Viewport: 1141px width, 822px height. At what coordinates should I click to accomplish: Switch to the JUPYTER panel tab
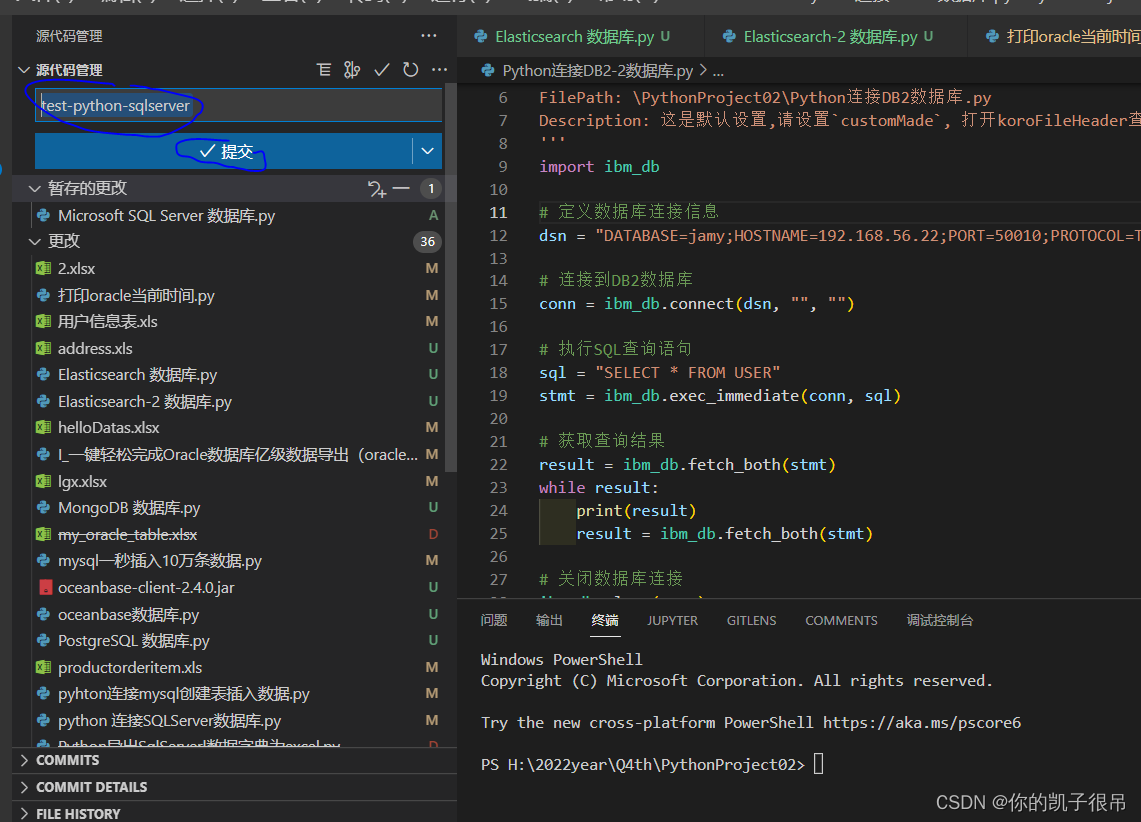672,620
